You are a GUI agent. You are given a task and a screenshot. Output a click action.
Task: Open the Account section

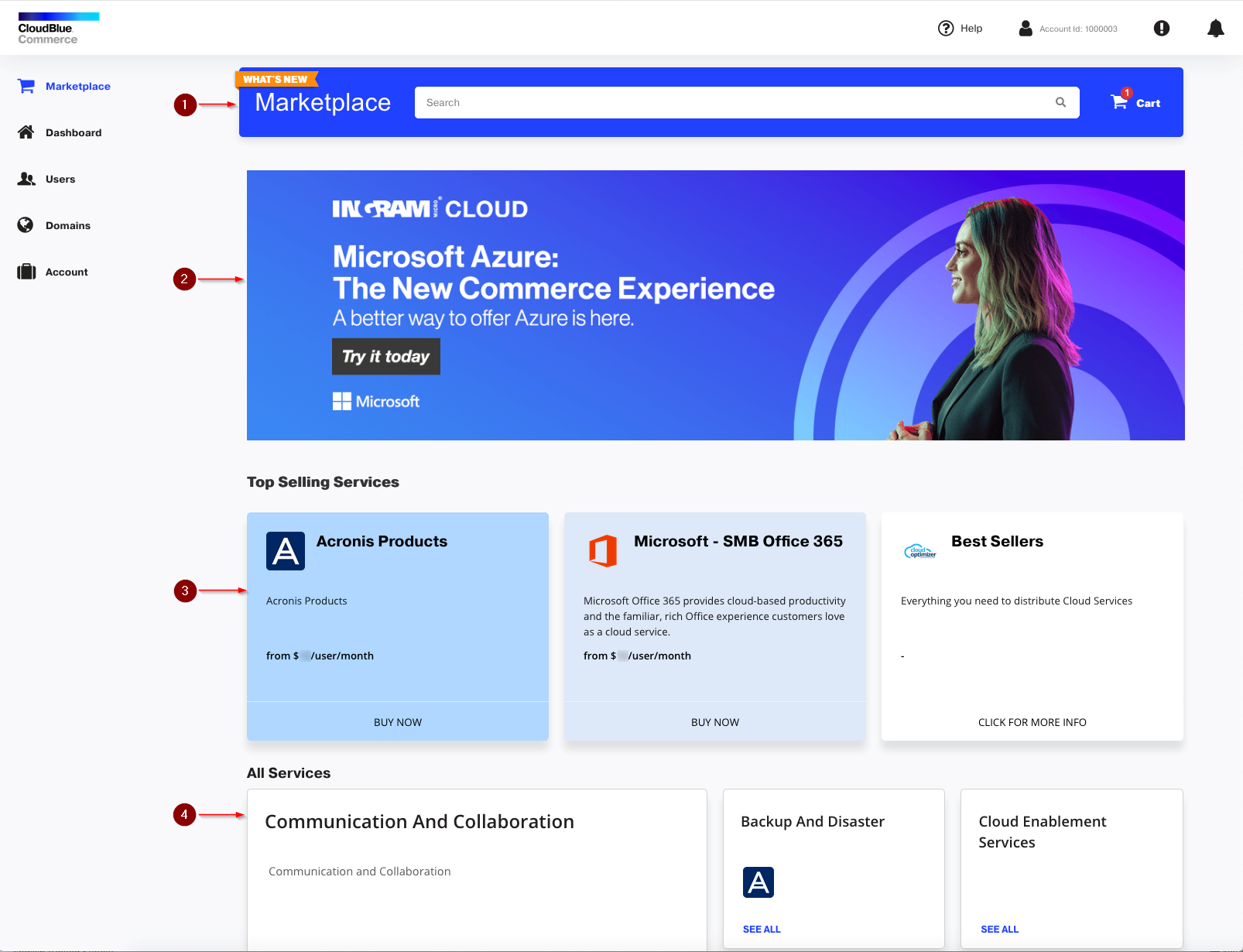tap(67, 272)
